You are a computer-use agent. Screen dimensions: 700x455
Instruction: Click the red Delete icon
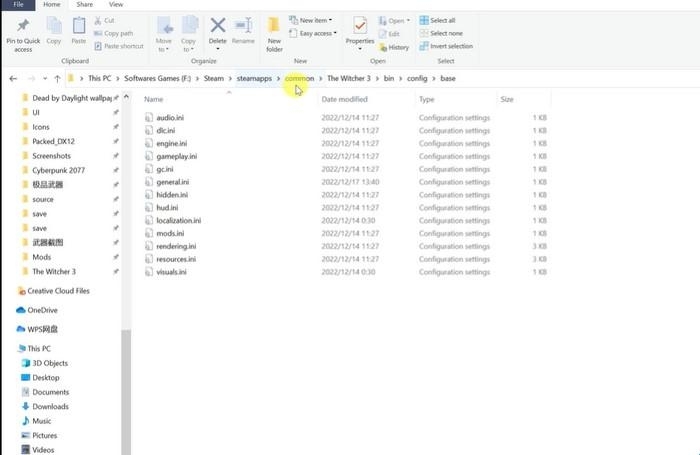point(217,26)
